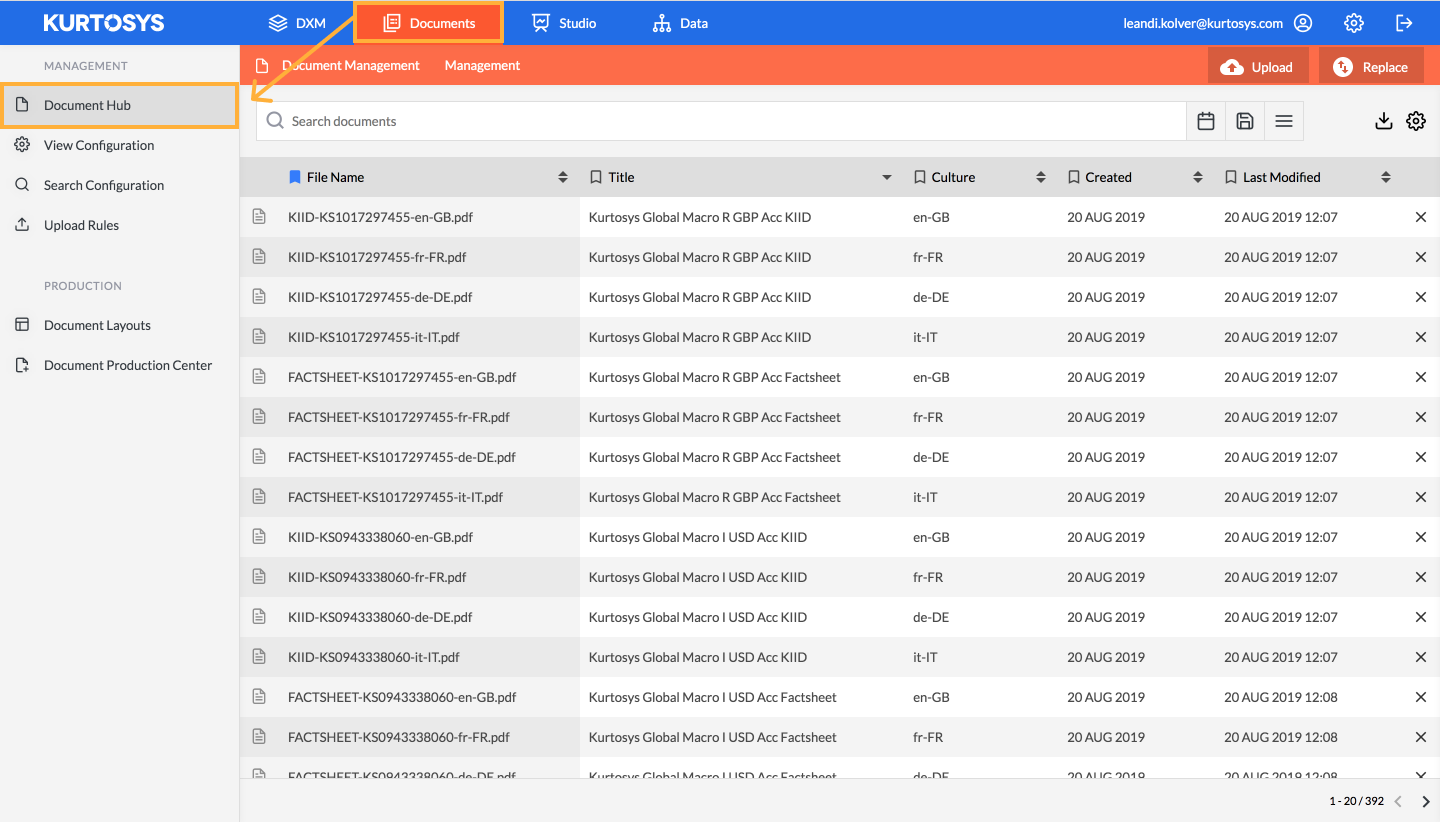Open the DXM module
The image size is (1440, 822).
coord(297,23)
